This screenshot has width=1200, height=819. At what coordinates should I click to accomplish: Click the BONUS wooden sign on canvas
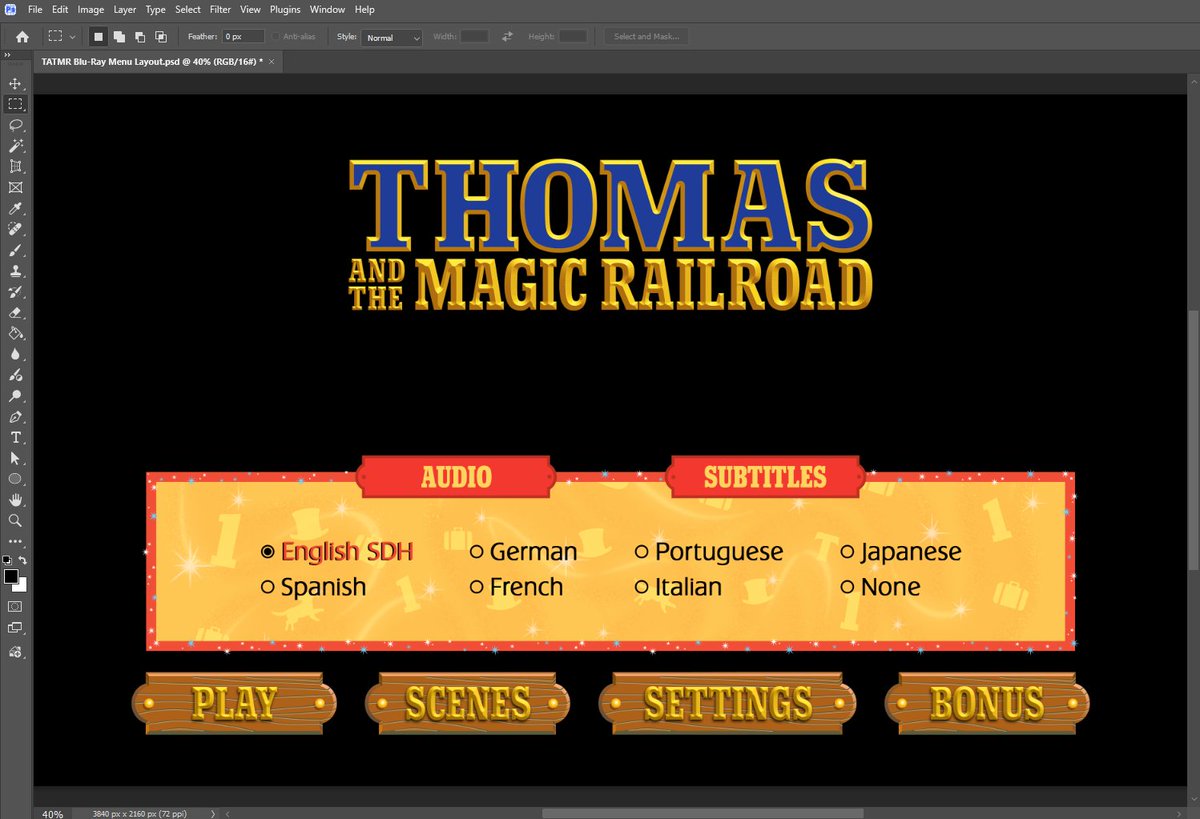click(x=987, y=703)
